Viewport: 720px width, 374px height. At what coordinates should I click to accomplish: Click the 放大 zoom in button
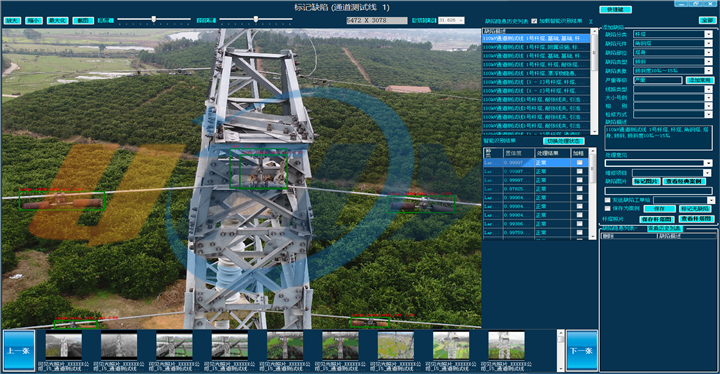point(12,21)
